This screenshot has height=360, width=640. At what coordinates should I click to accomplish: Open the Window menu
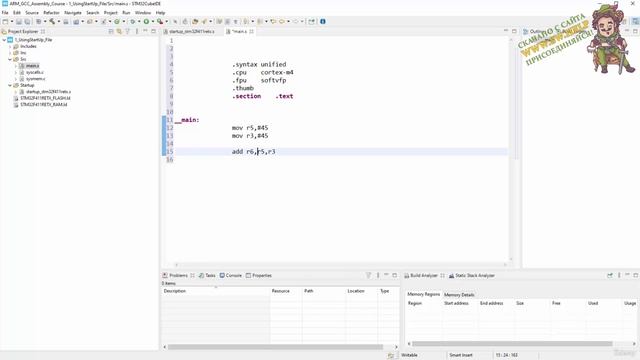(x=143, y=13)
